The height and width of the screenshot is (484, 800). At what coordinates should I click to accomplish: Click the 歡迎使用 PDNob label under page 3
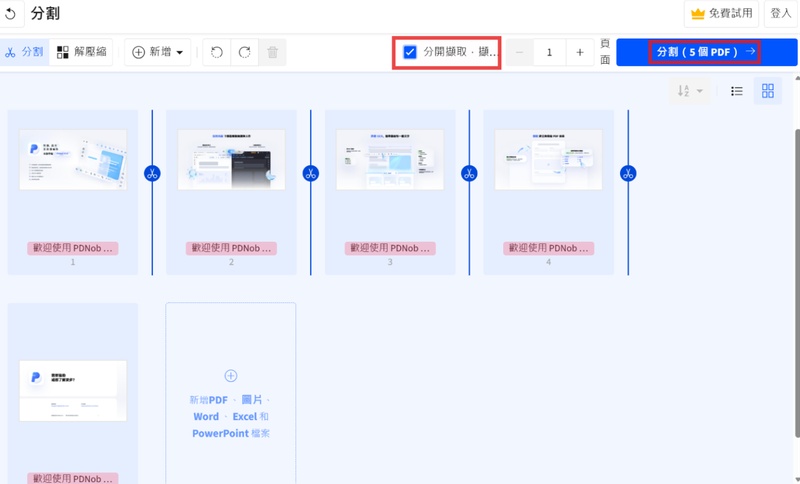click(390, 248)
